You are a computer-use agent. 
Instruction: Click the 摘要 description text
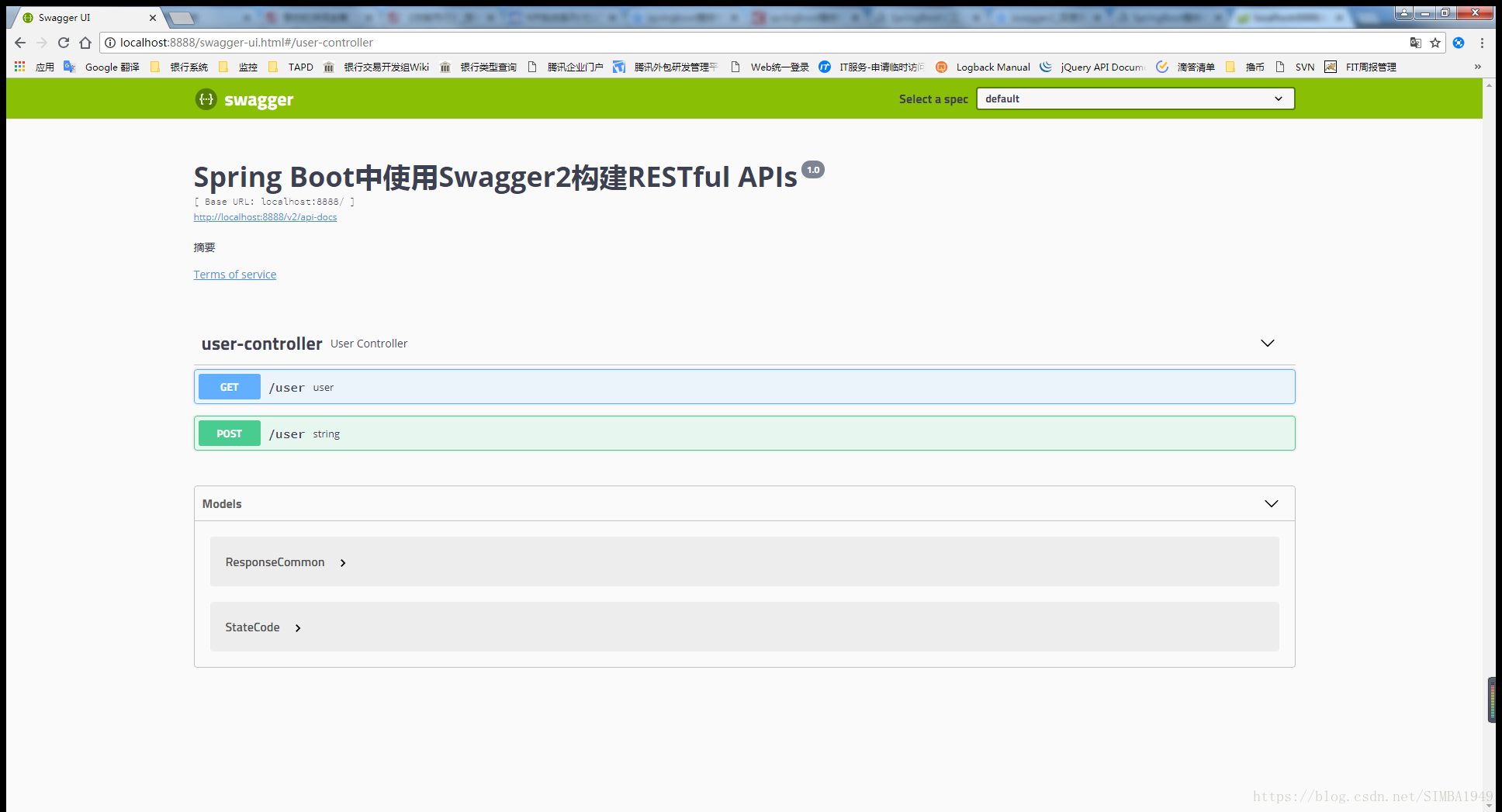coord(205,247)
